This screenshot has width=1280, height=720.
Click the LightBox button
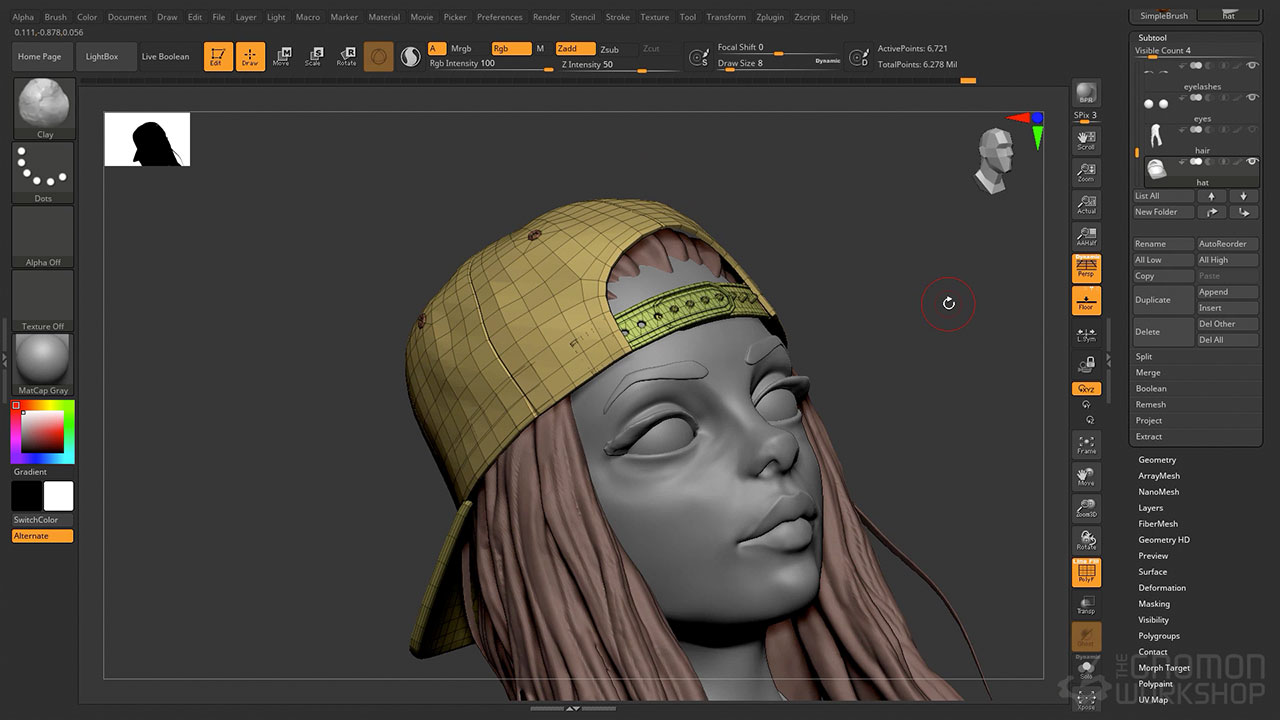pyautogui.click(x=102, y=57)
